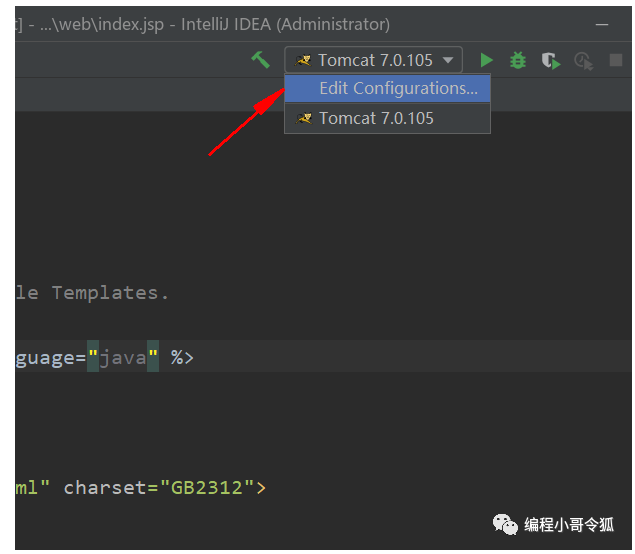Start debugging with the green bug icon
Screen dimensions: 635x554
[x=518, y=60]
